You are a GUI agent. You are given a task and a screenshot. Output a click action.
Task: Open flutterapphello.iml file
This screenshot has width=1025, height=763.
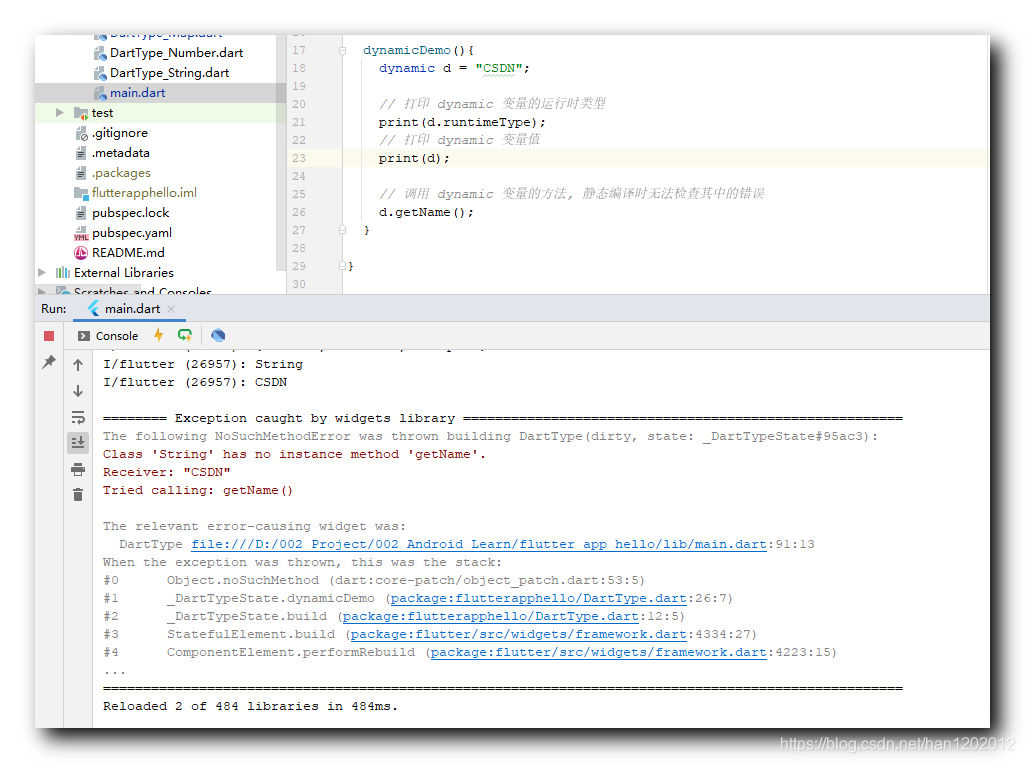click(144, 193)
